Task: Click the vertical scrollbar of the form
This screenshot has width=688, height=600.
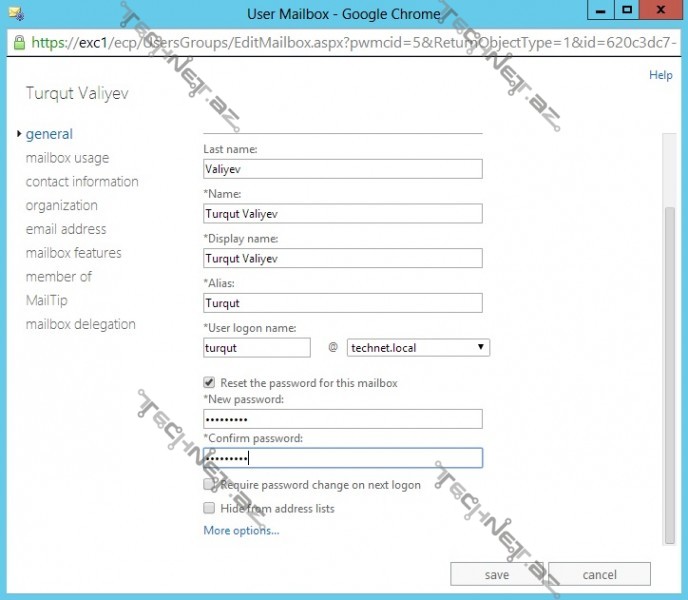Action: 670,370
